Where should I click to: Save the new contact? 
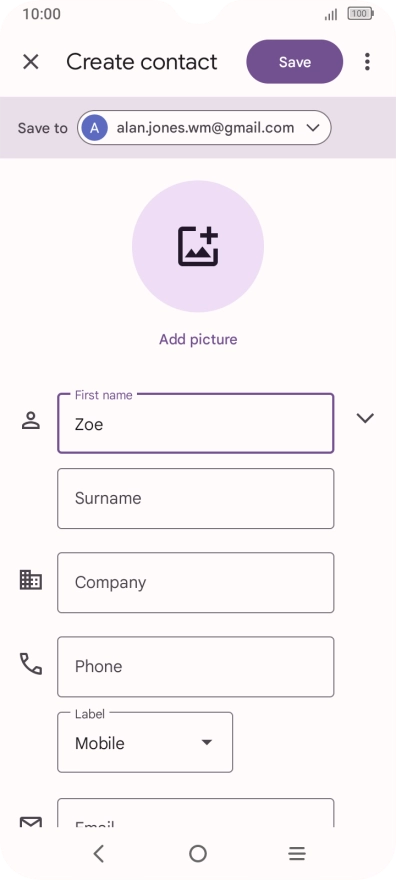coord(294,62)
